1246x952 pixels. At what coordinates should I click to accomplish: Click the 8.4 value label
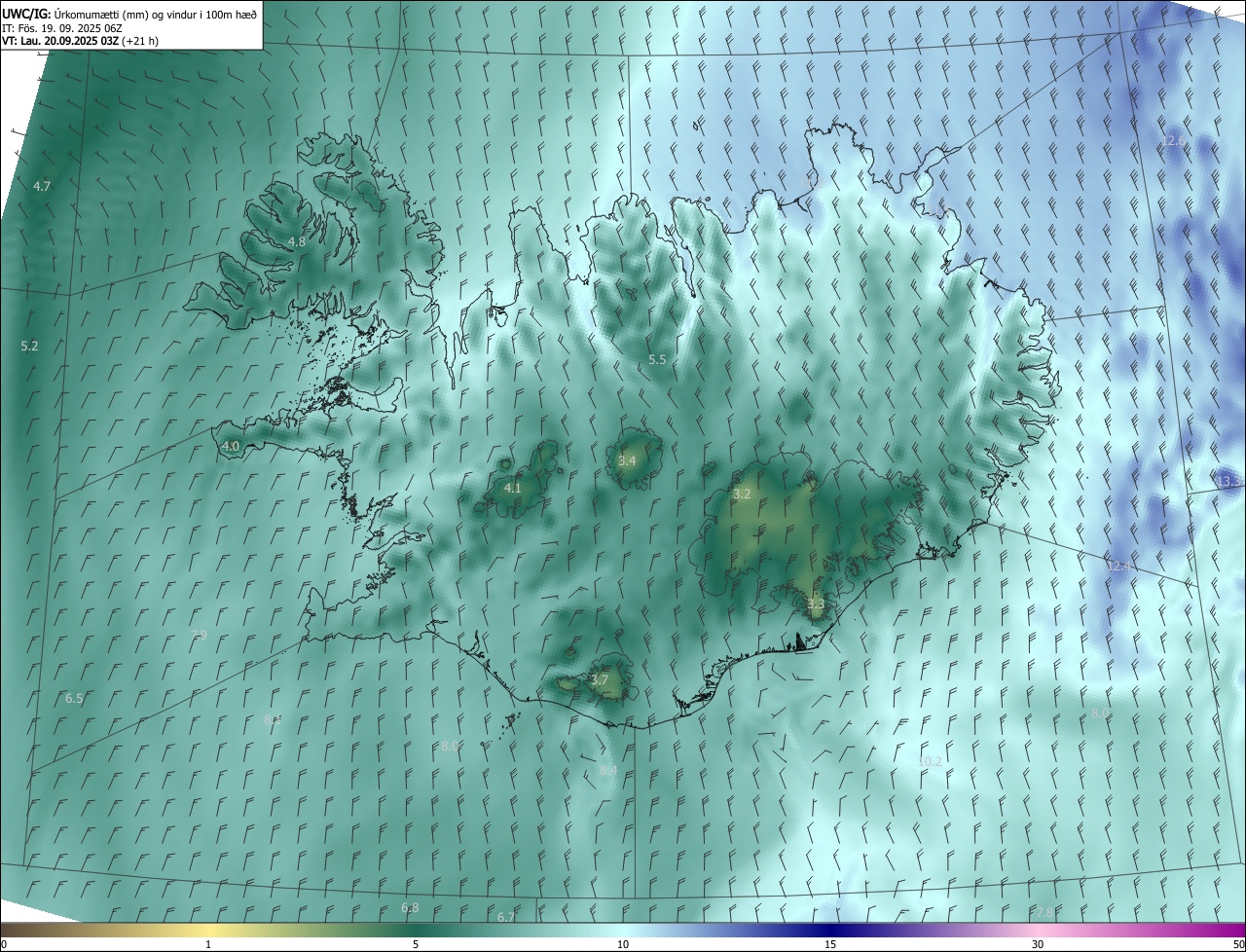coord(608,770)
